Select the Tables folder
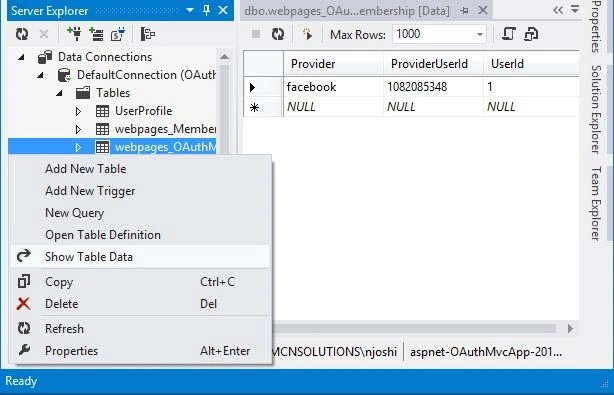Screen dimensions: 614x395 (x=113, y=93)
